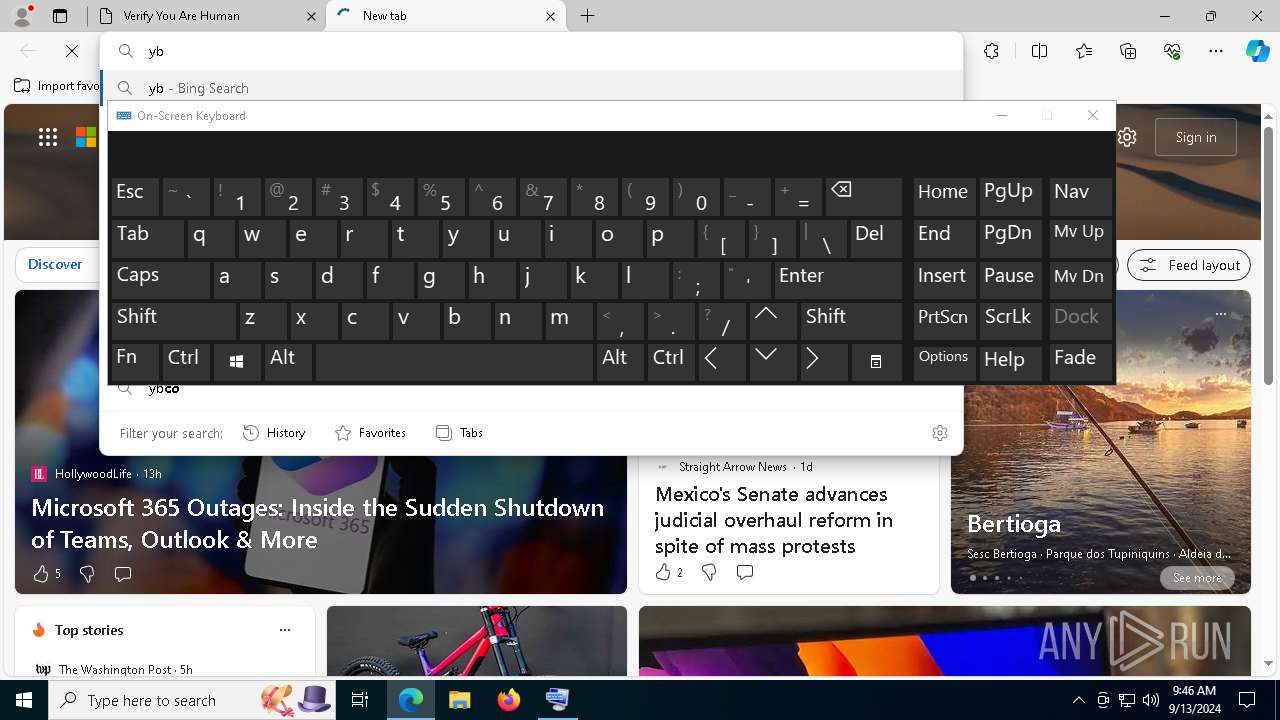The image size is (1280, 720).
Task: Close the New tab tab
Action: pyautogui.click(x=551, y=16)
